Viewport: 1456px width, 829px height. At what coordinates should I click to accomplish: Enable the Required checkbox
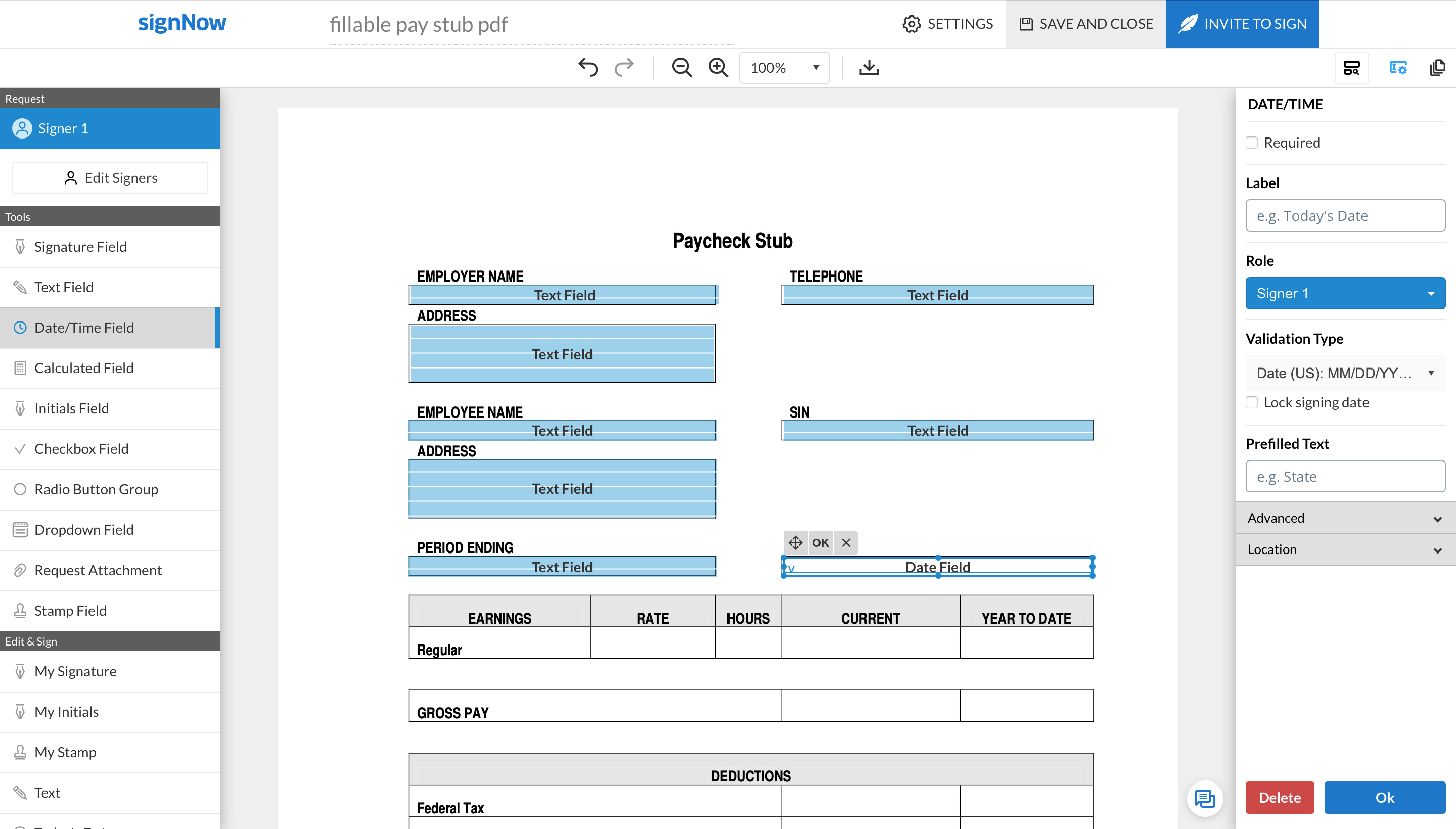tap(1252, 143)
